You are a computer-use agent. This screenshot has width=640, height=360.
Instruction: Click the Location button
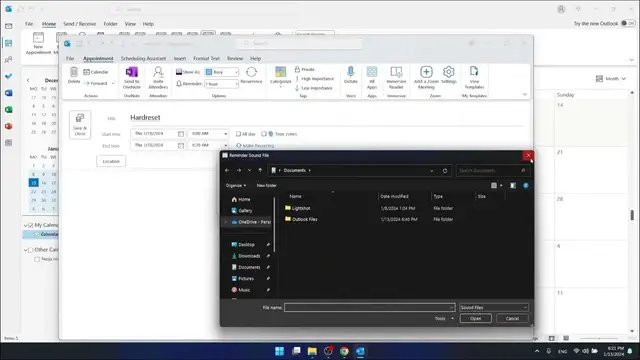click(x=111, y=161)
